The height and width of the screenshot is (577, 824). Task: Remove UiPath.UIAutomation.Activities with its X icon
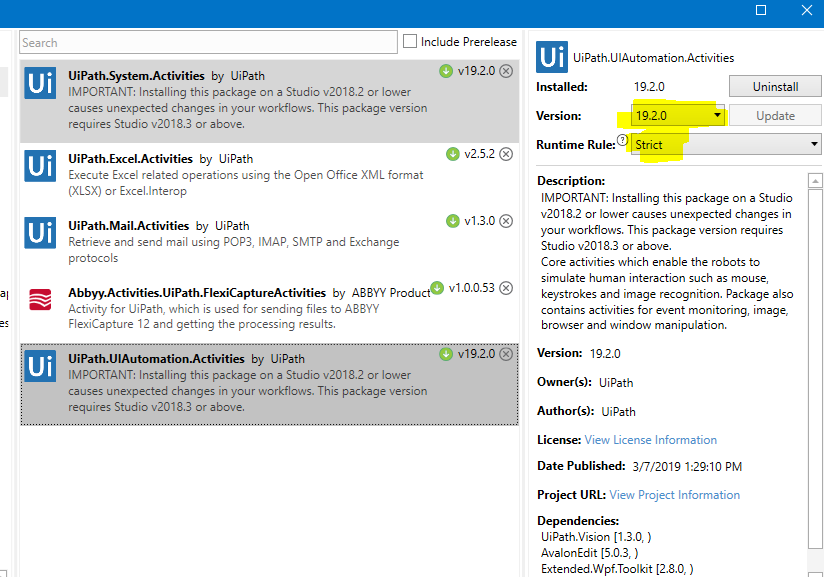click(506, 354)
